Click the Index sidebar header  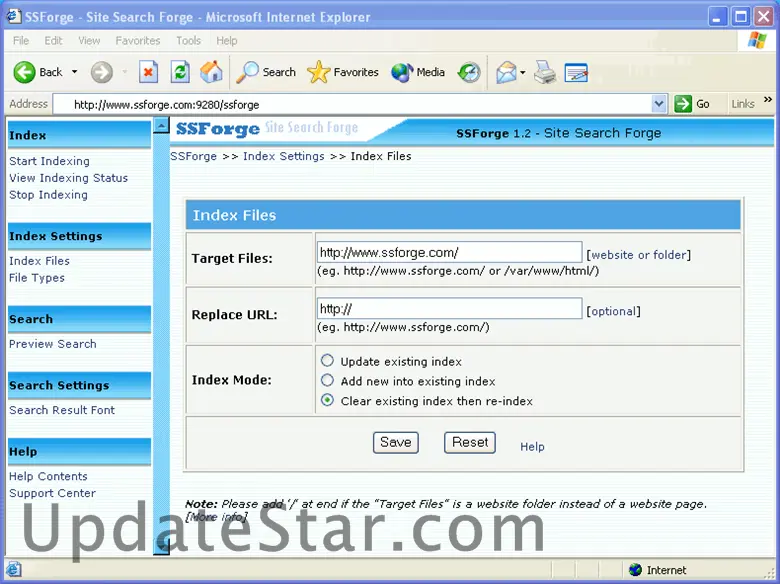coord(79,135)
